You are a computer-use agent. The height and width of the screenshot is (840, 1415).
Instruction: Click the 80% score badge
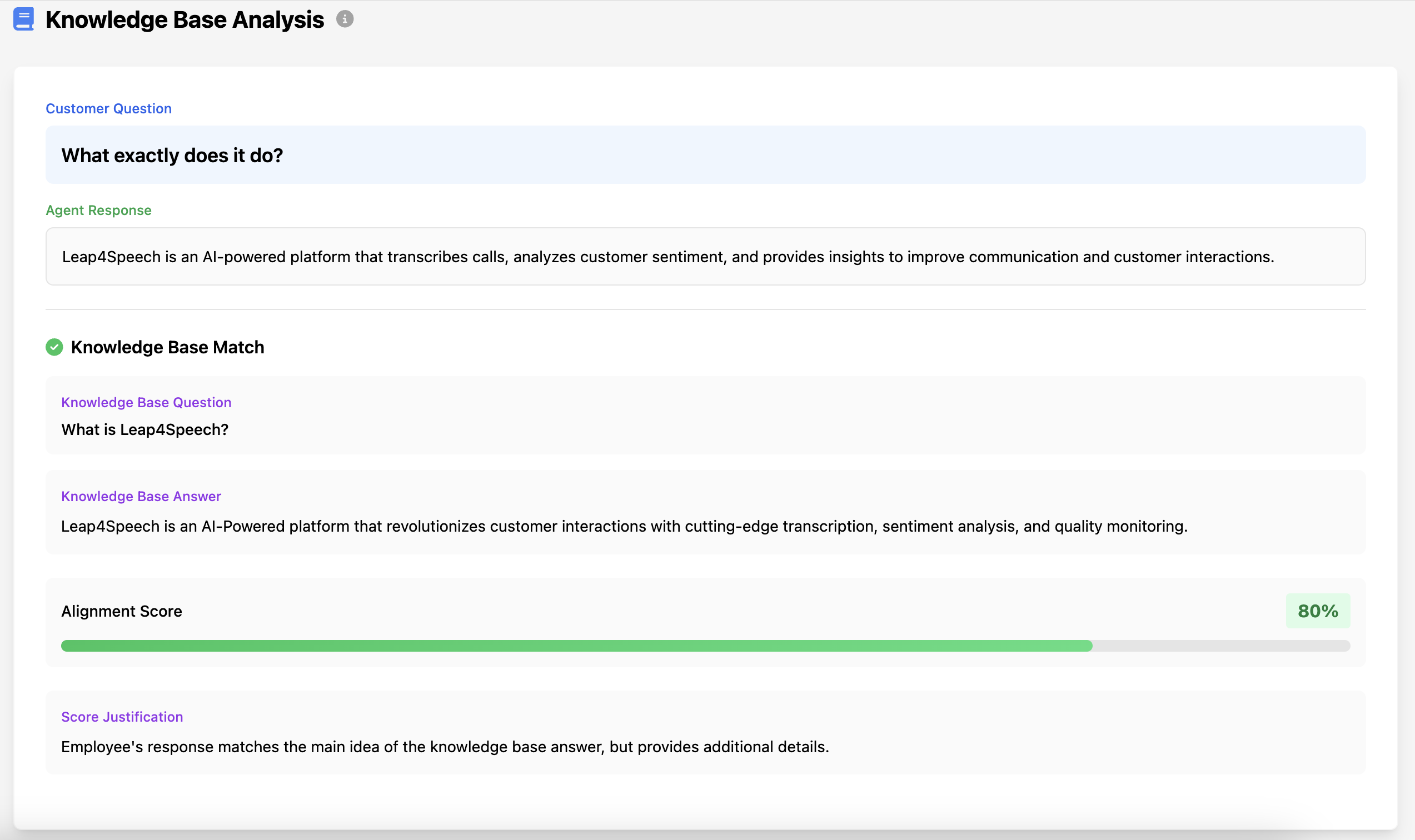pyautogui.click(x=1317, y=611)
